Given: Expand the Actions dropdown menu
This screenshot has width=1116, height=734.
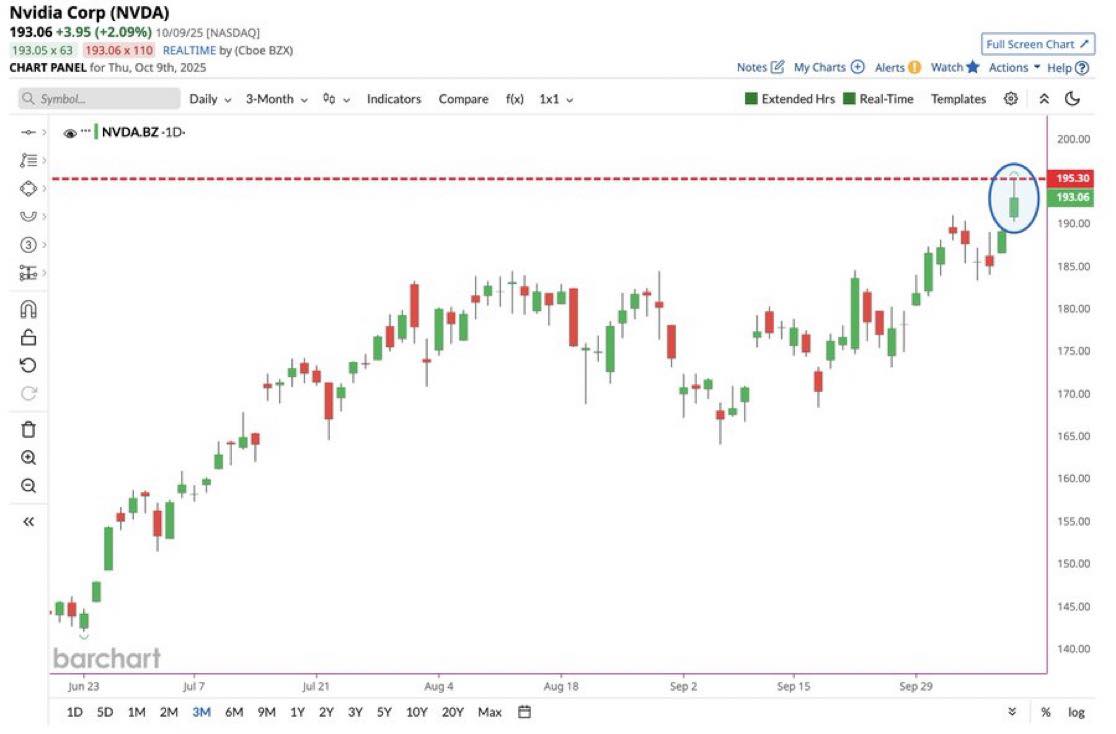Looking at the screenshot, I should (x=1015, y=68).
